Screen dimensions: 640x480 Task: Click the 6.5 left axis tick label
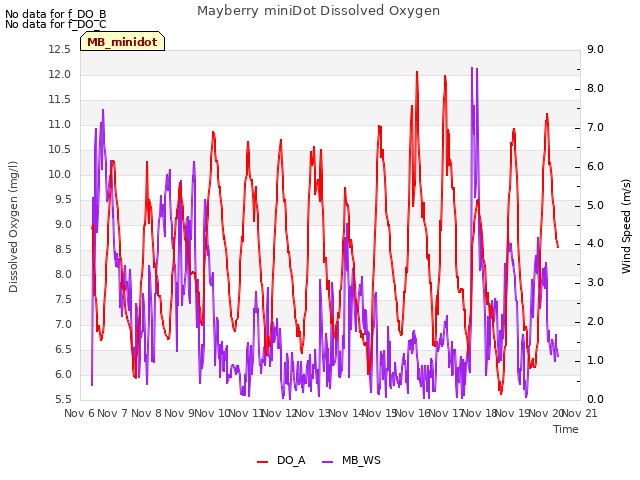tap(63, 349)
